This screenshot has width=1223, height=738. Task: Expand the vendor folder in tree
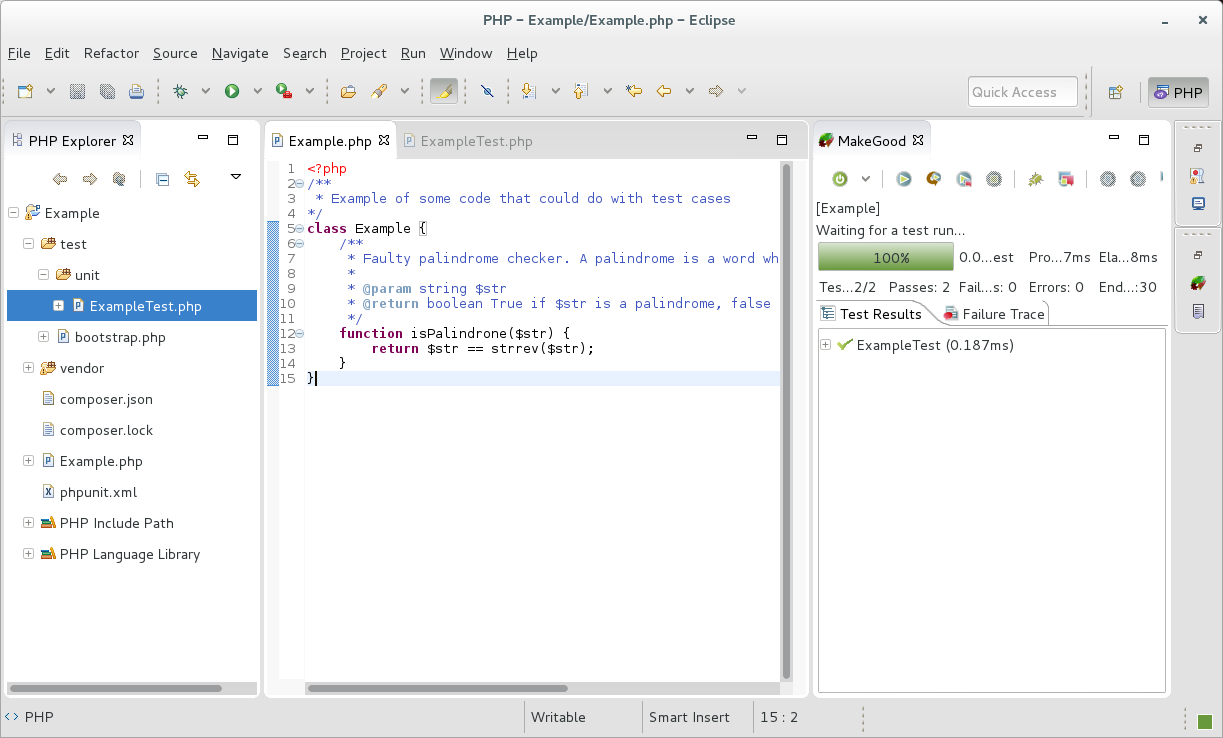coord(28,368)
